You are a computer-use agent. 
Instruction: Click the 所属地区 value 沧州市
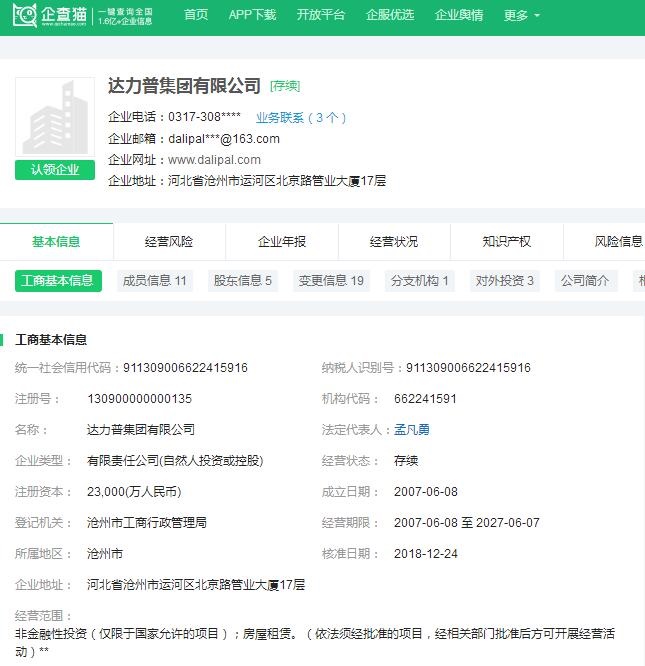(105, 554)
